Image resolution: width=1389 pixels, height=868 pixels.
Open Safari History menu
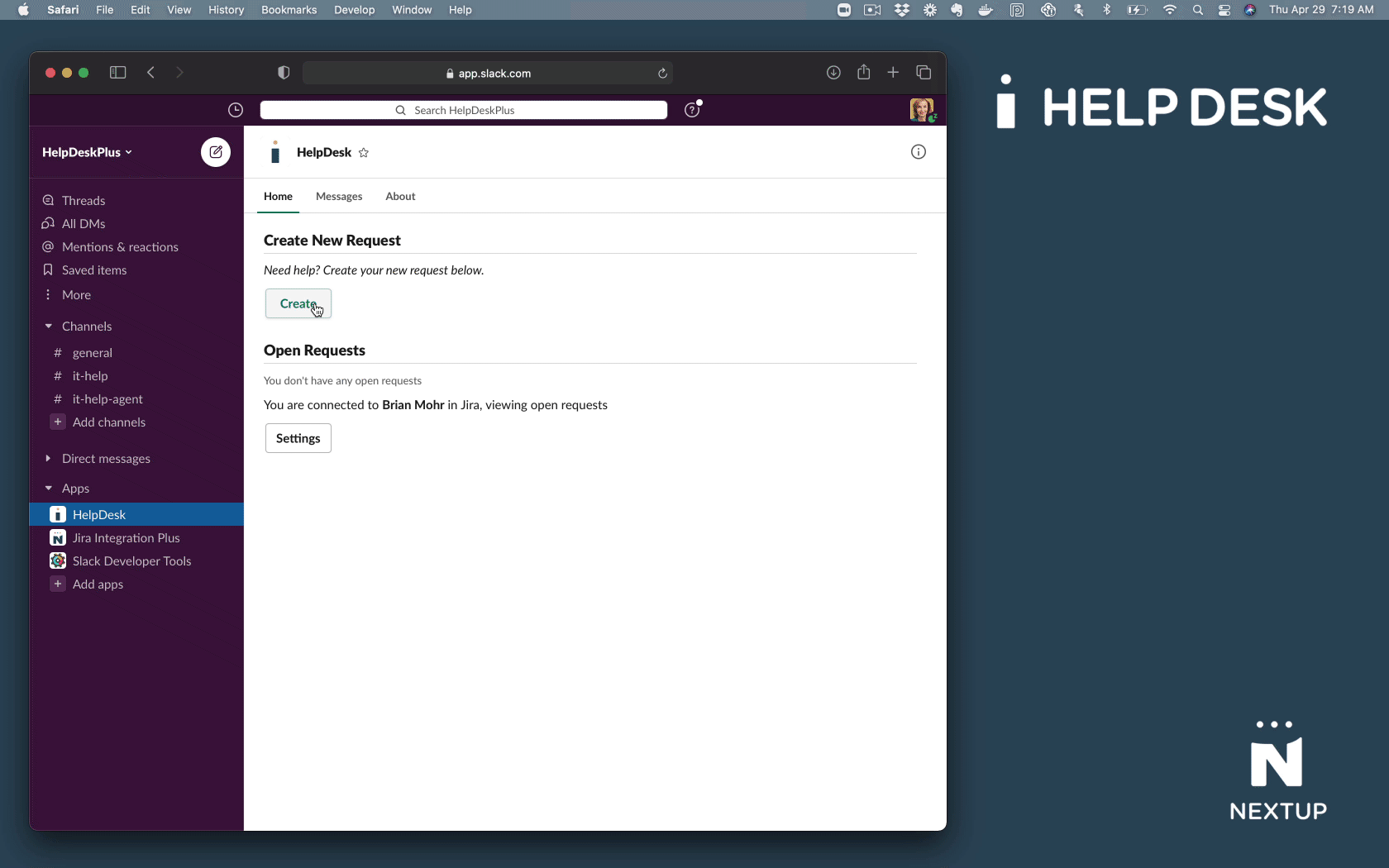pos(226,10)
